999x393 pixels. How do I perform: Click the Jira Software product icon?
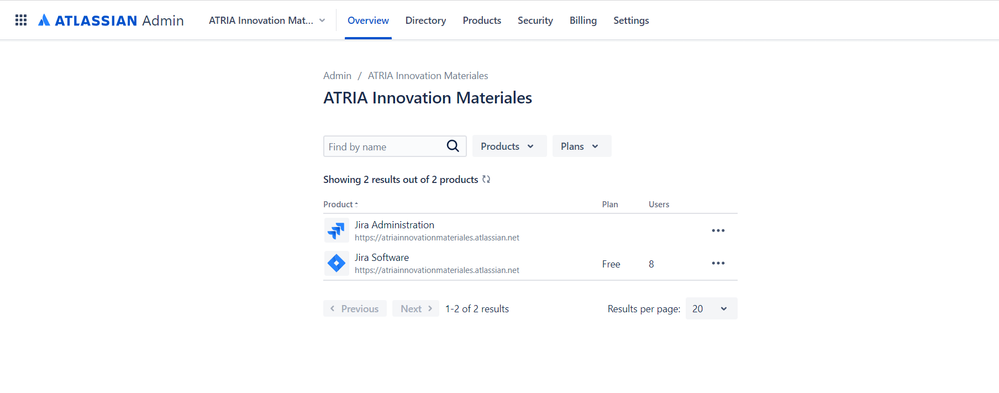coord(336,263)
